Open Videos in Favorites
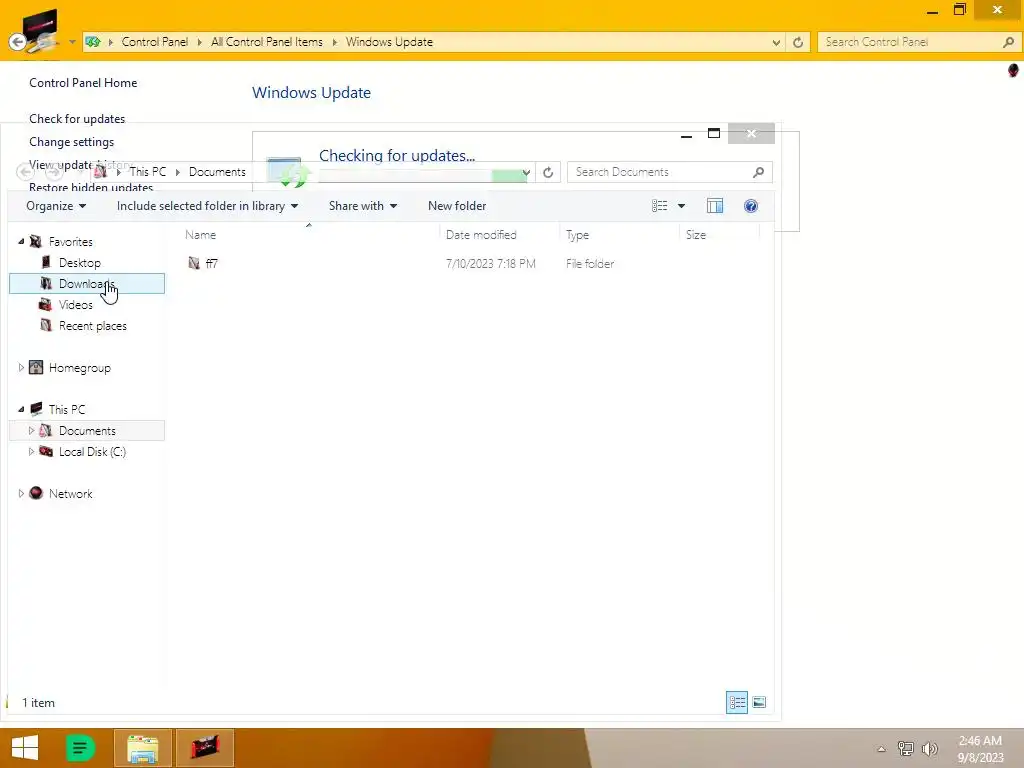 tap(75, 304)
